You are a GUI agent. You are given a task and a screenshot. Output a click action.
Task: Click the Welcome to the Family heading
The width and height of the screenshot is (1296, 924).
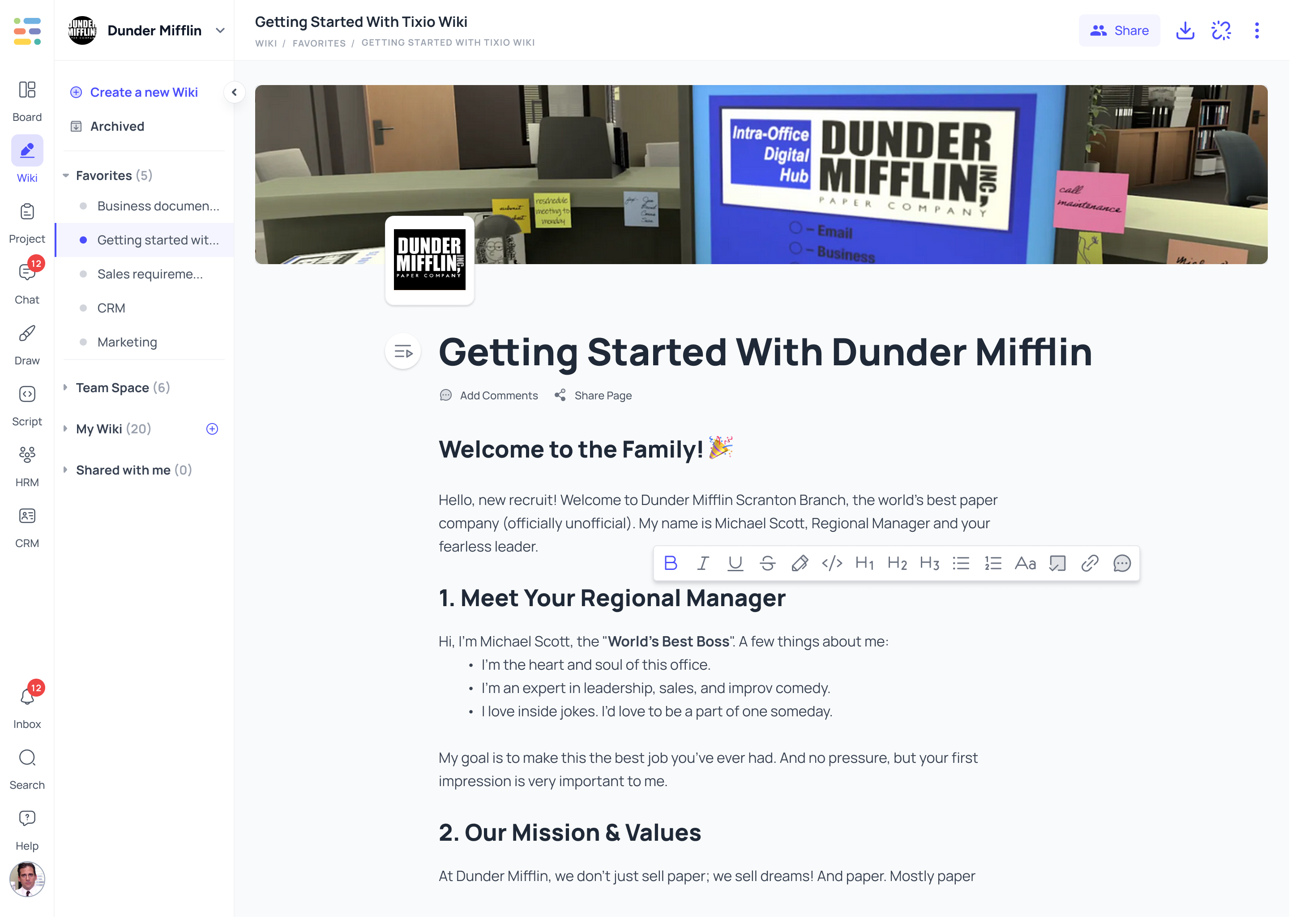click(586, 449)
